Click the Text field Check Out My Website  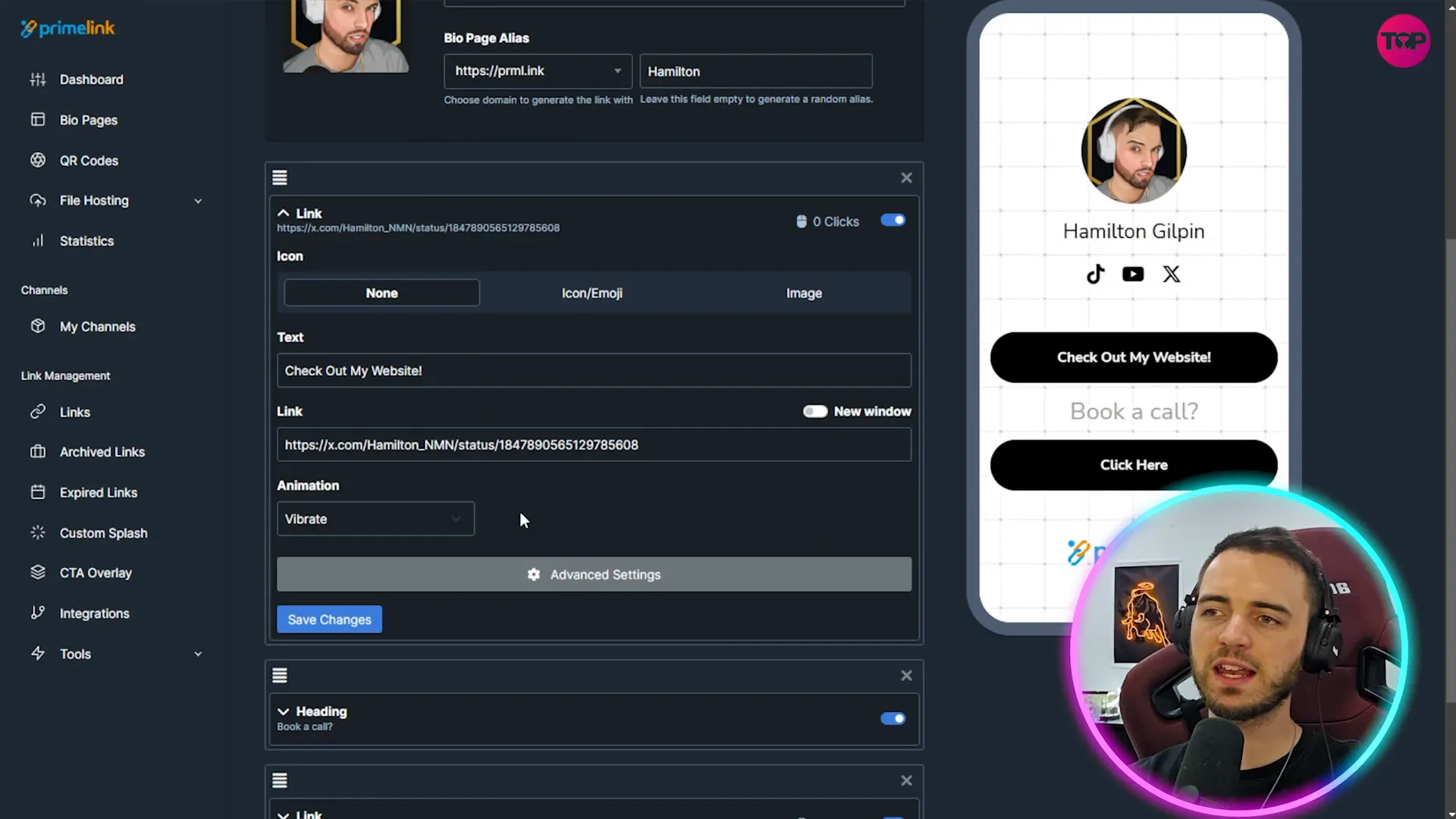[x=594, y=371]
